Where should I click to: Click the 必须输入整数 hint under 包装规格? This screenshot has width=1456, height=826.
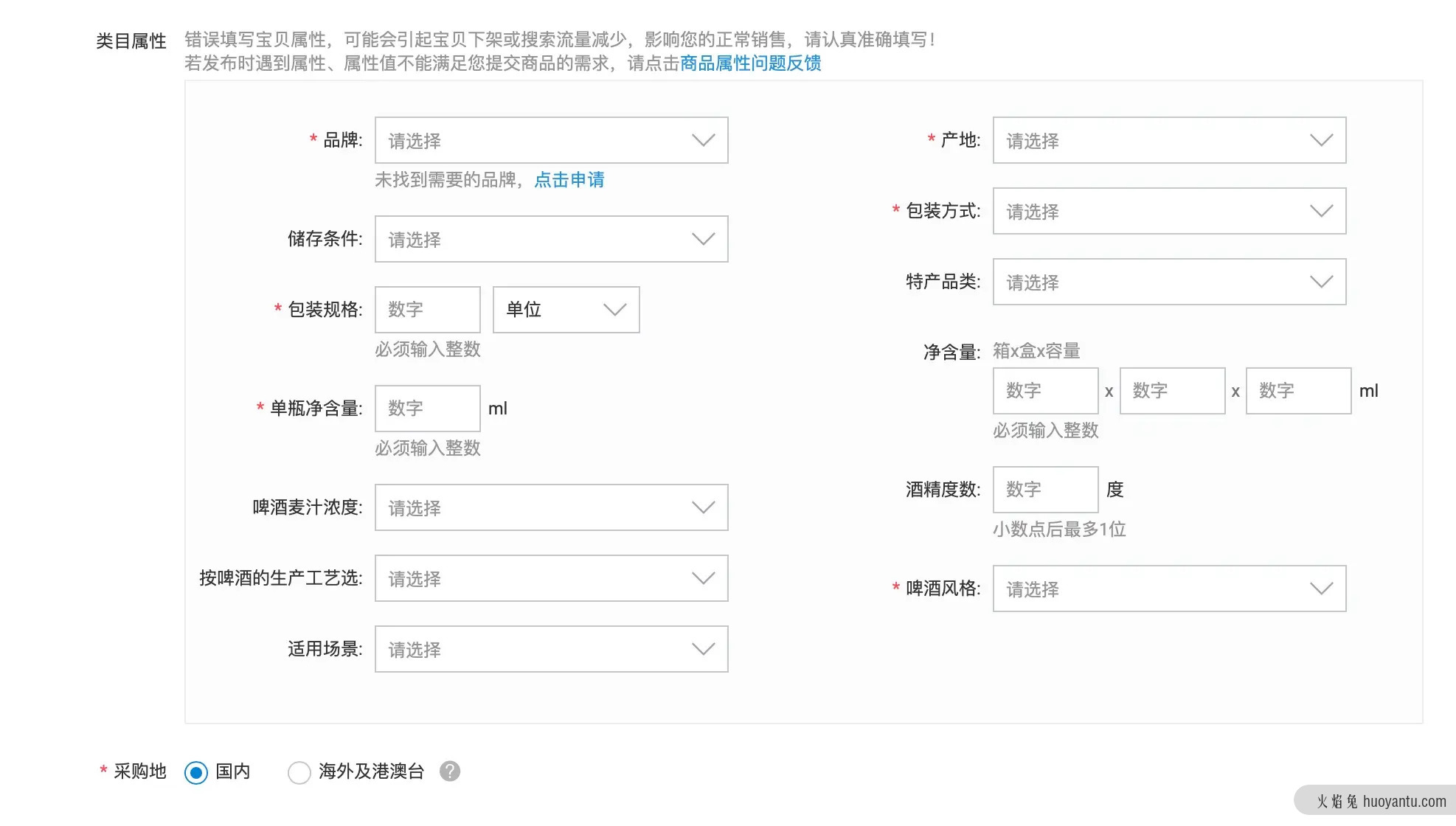tap(428, 350)
